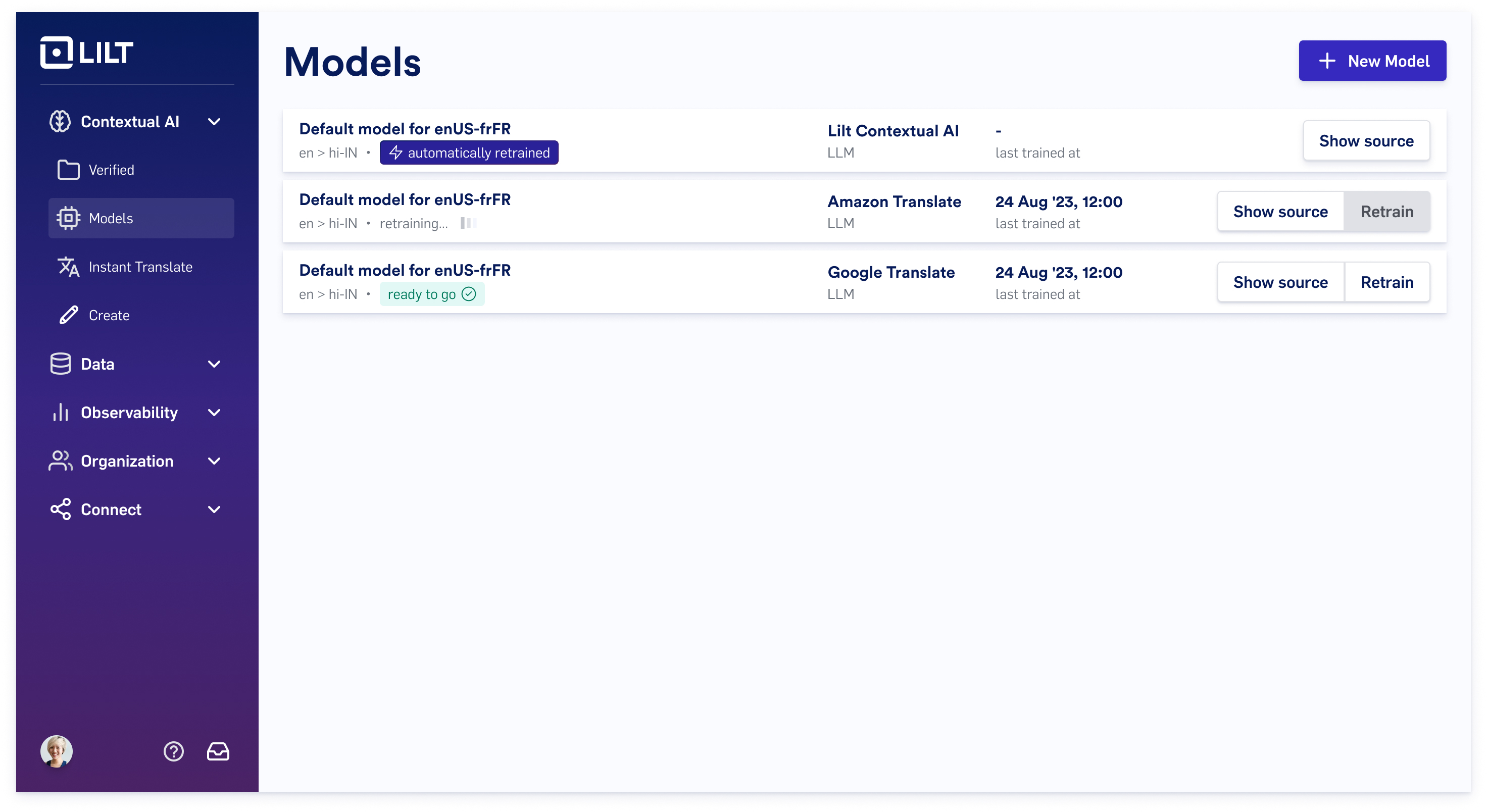This screenshot has height=812, width=1487.
Task: Click the plus icon on New Model
Action: (1327, 61)
